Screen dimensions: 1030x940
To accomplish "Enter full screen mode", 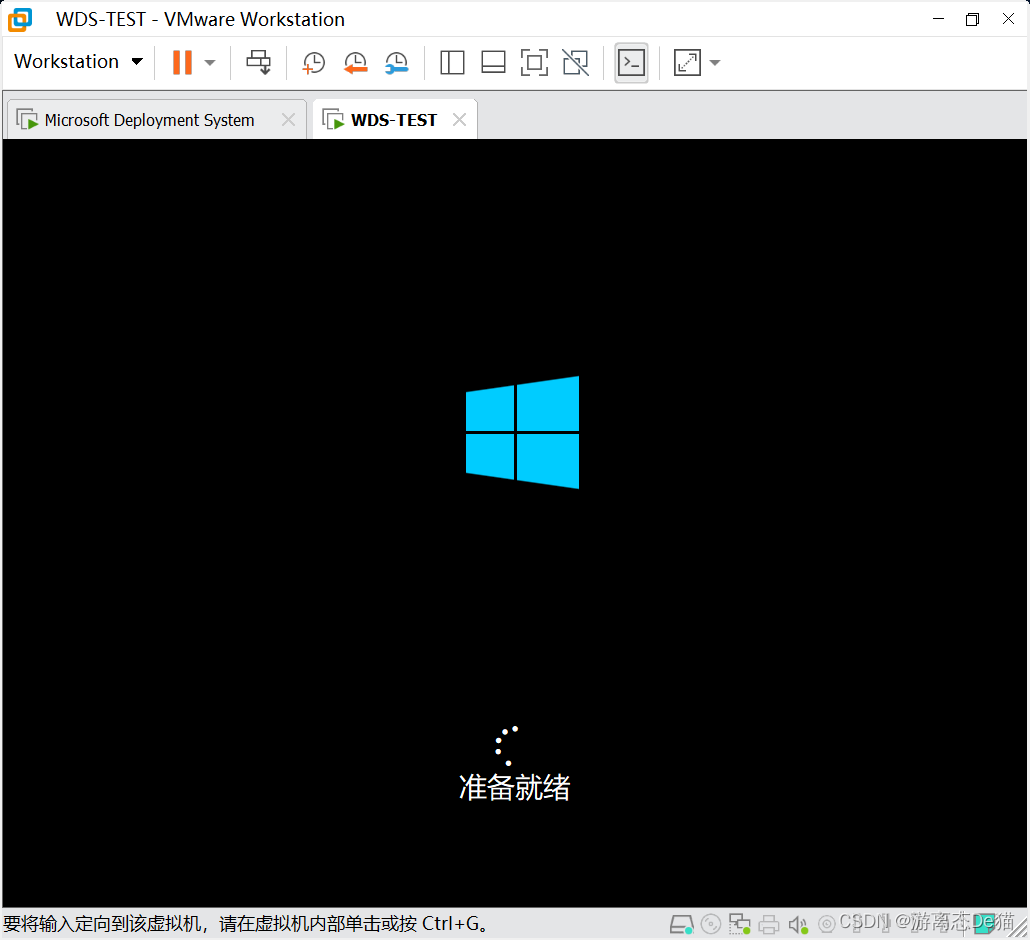I will (x=534, y=62).
